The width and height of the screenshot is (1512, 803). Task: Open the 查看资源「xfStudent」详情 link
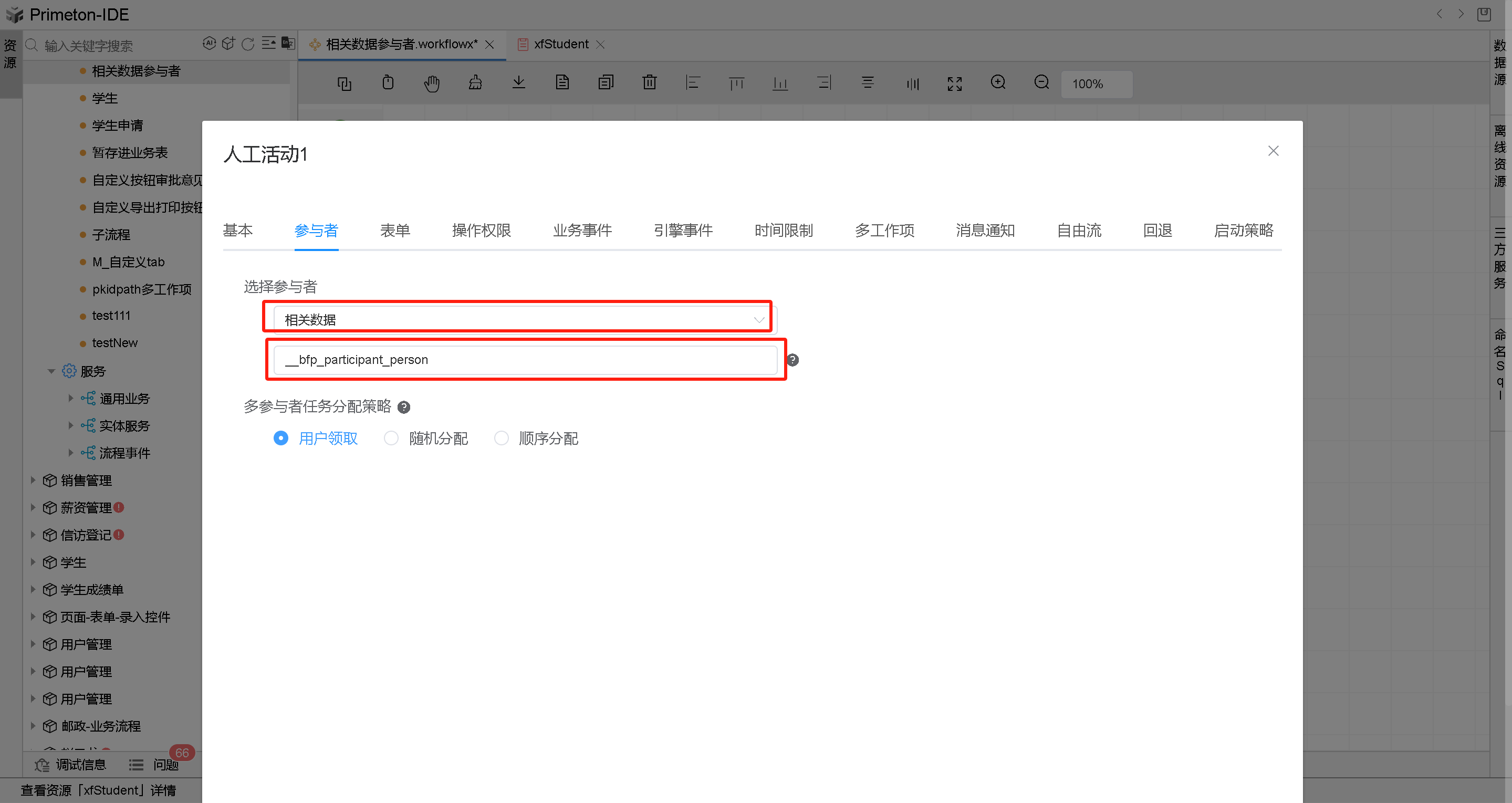[99, 790]
